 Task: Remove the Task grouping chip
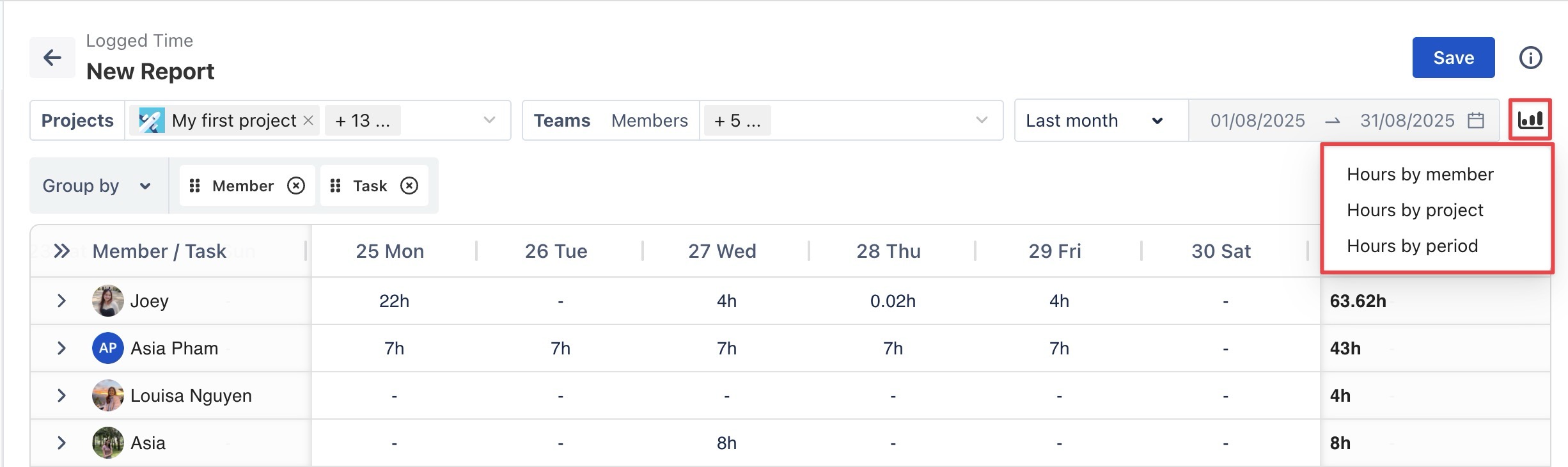pos(409,186)
